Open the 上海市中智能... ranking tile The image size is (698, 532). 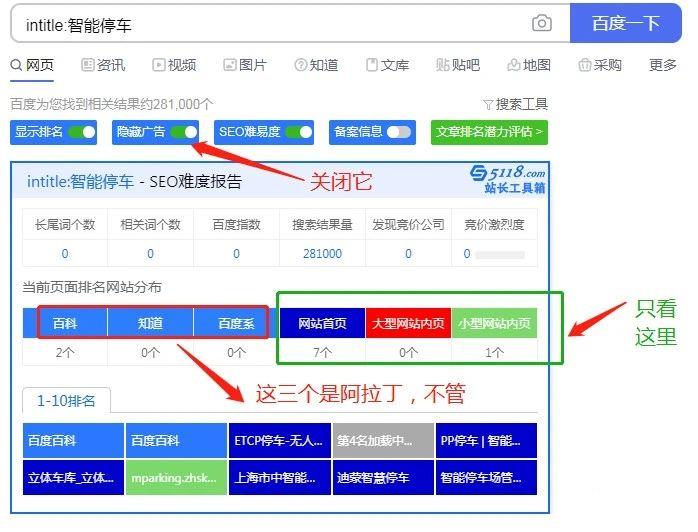coord(280,477)
